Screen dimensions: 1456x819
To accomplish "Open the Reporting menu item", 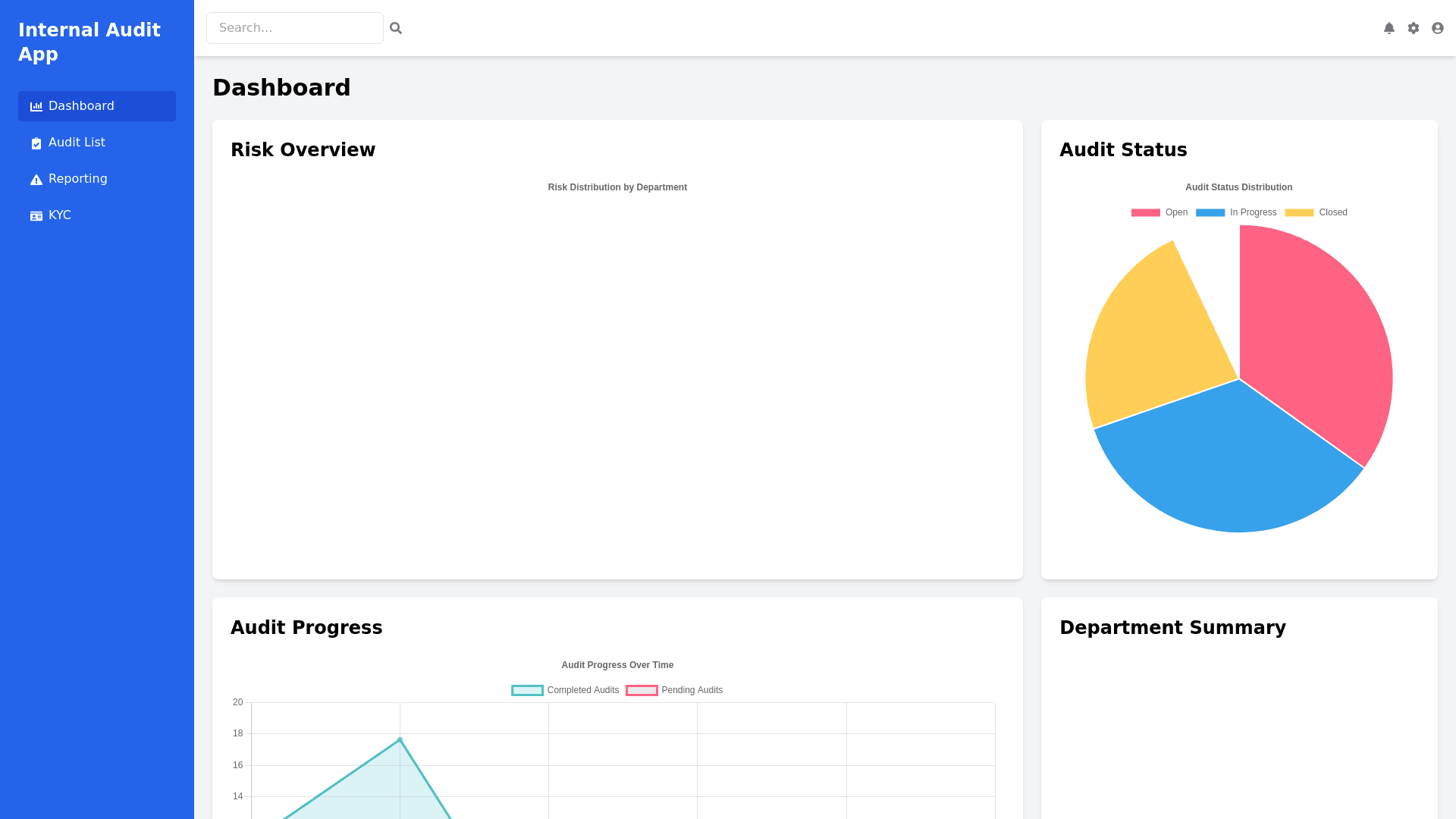I will pyautogui.click(x=78, y=179).
